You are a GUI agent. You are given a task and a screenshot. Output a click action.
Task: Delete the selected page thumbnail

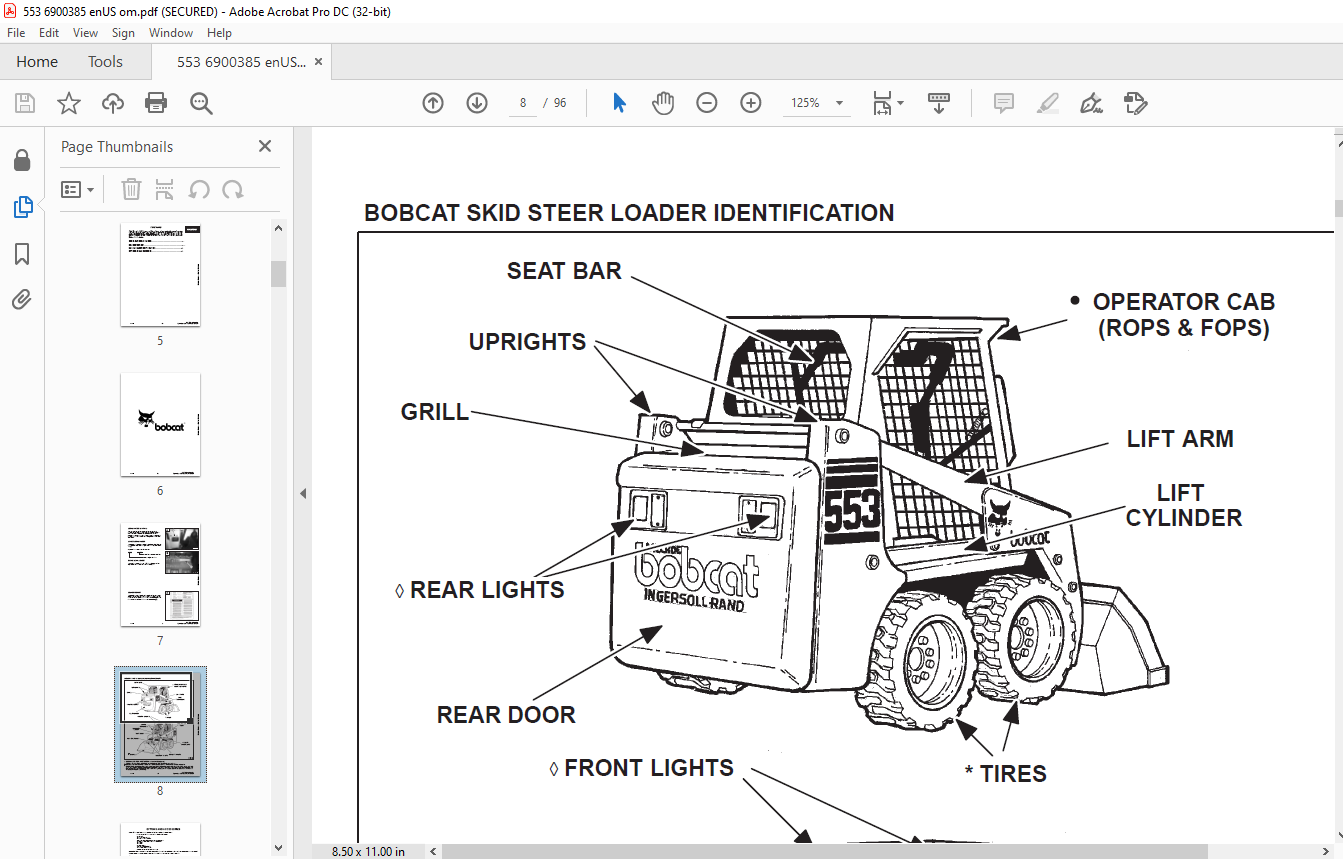(x=131, y=189)
